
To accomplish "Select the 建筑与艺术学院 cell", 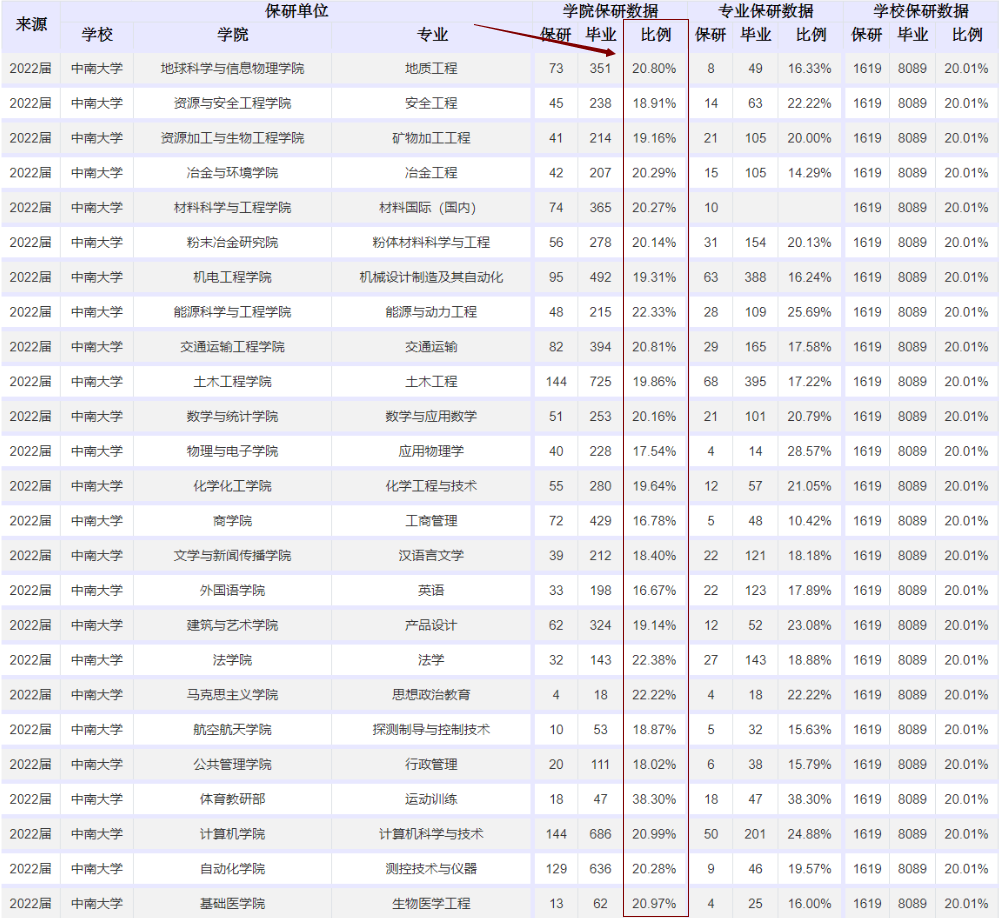I will tap(233, 625).
